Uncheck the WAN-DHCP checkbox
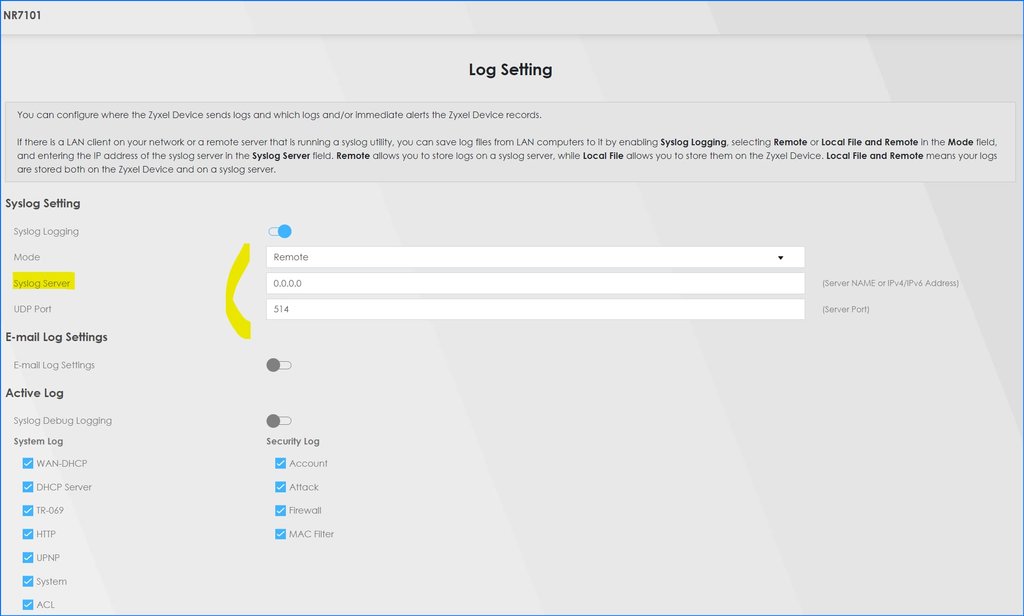The width and height of the screenshot is (1024, 616). pyautogui.click(x=27, y=463)
